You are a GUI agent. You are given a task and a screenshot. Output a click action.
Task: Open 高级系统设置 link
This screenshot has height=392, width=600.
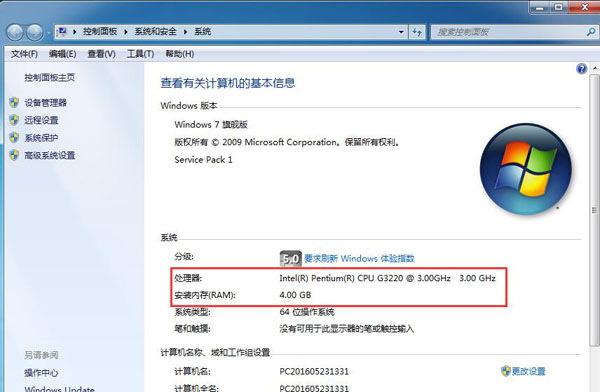coord(50,155)
